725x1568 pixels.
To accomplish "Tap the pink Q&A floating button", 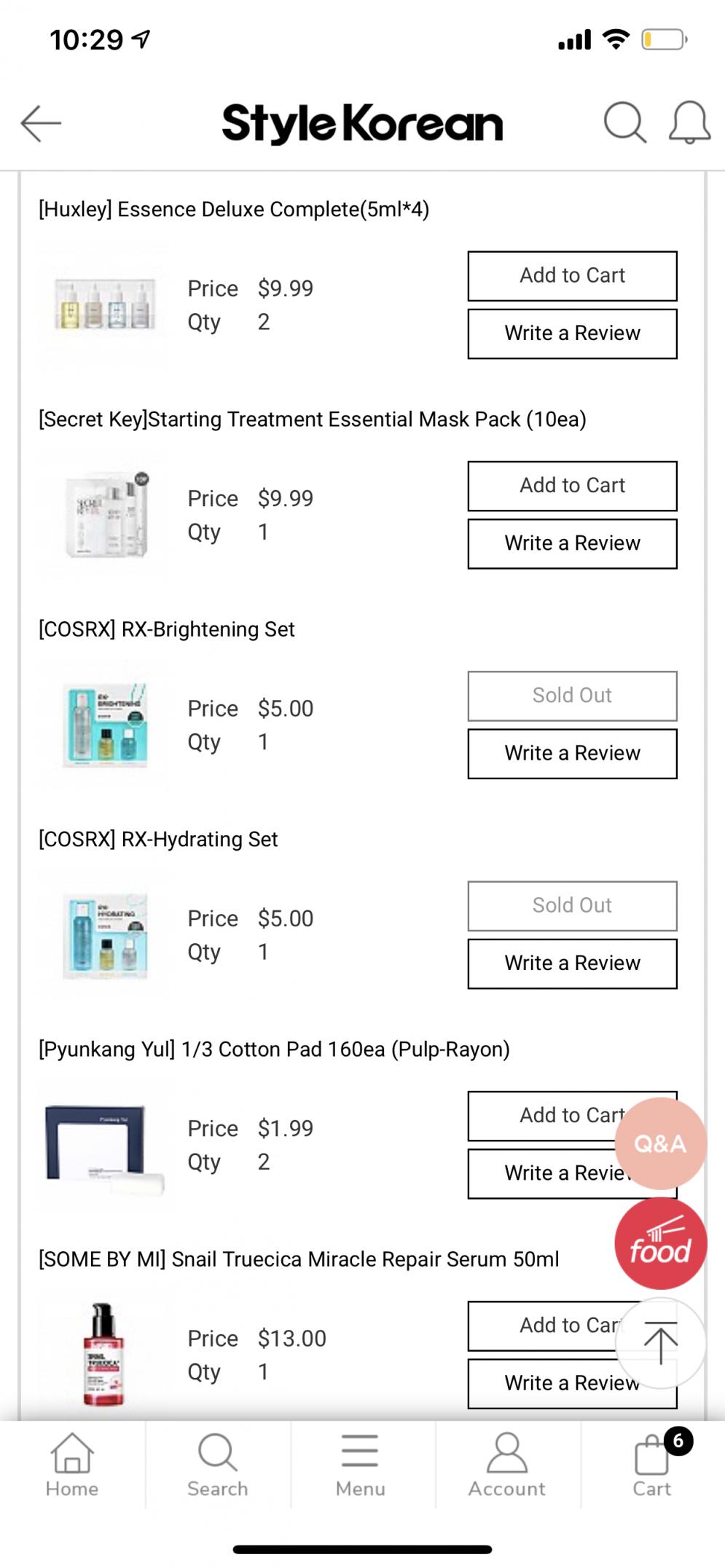I will [x=660, y=1143].
